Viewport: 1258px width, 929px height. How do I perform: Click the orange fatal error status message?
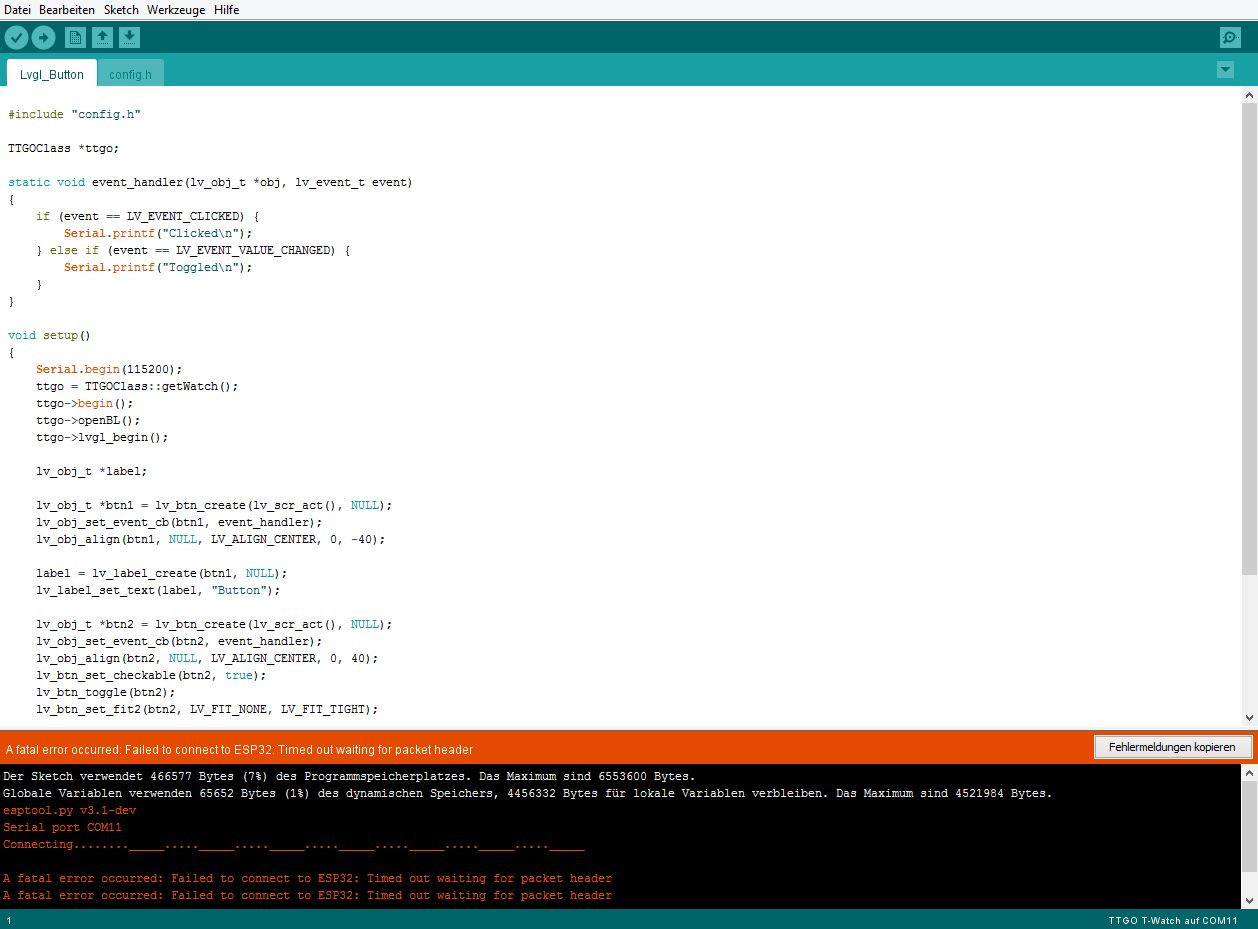(239, 749)
